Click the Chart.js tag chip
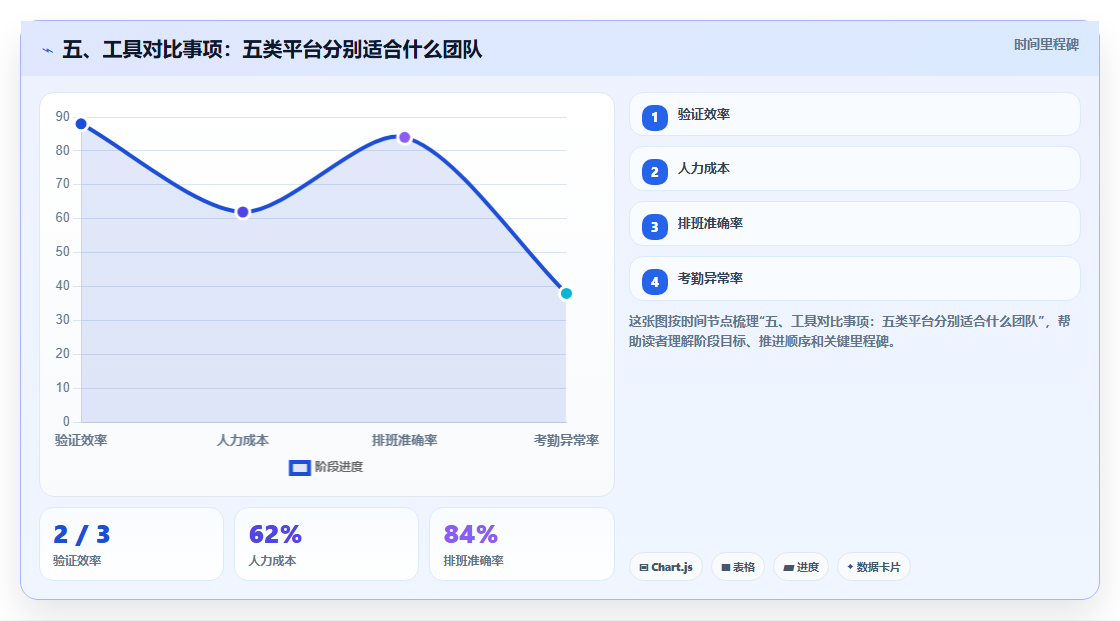 666,567
